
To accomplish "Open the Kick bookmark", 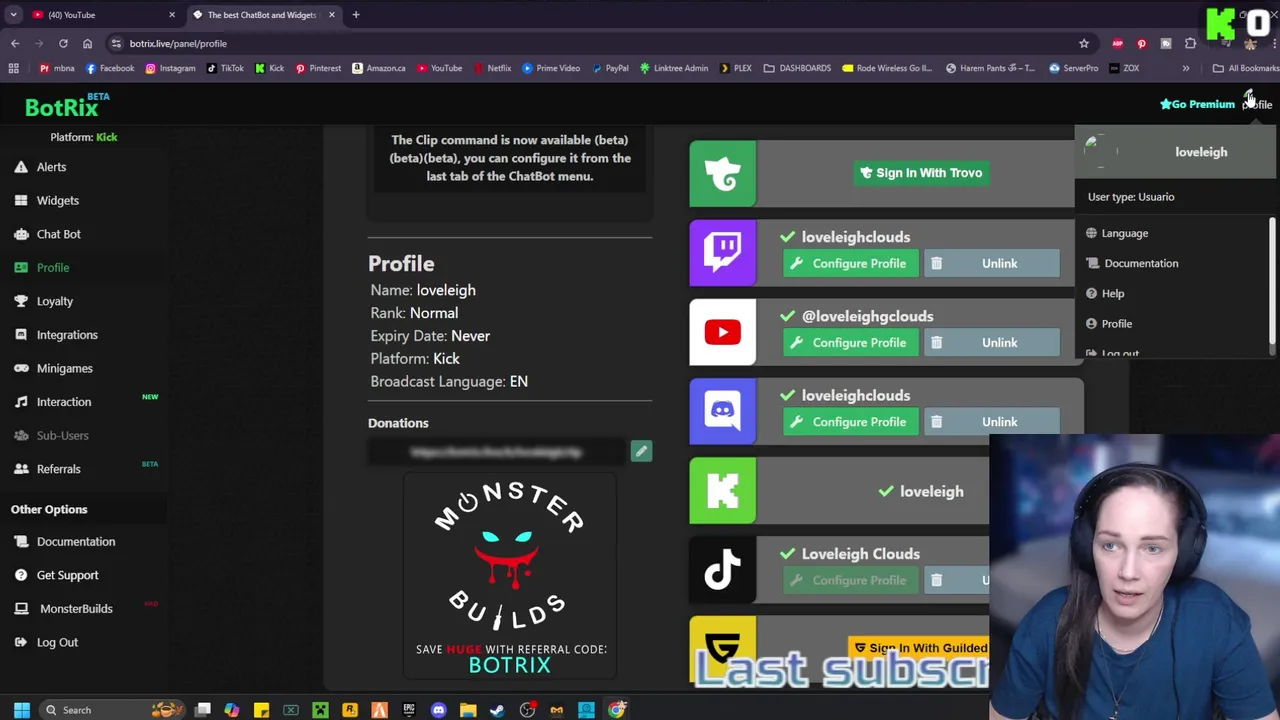I will pos(270,68).
